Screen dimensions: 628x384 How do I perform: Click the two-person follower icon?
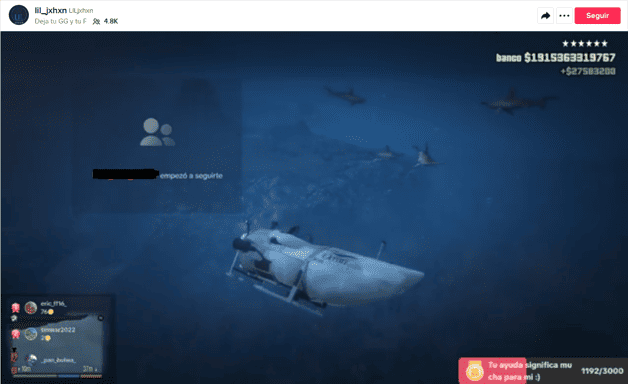[157, 132]
